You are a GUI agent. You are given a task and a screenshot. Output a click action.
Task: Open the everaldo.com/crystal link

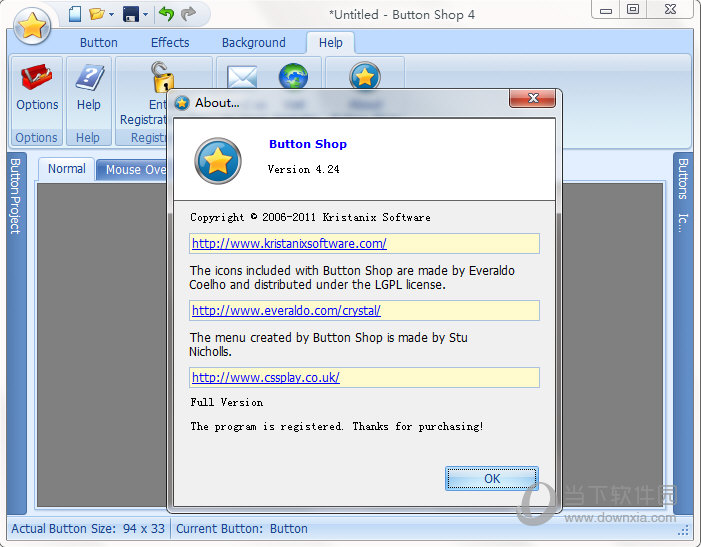(x=286, y=311)
